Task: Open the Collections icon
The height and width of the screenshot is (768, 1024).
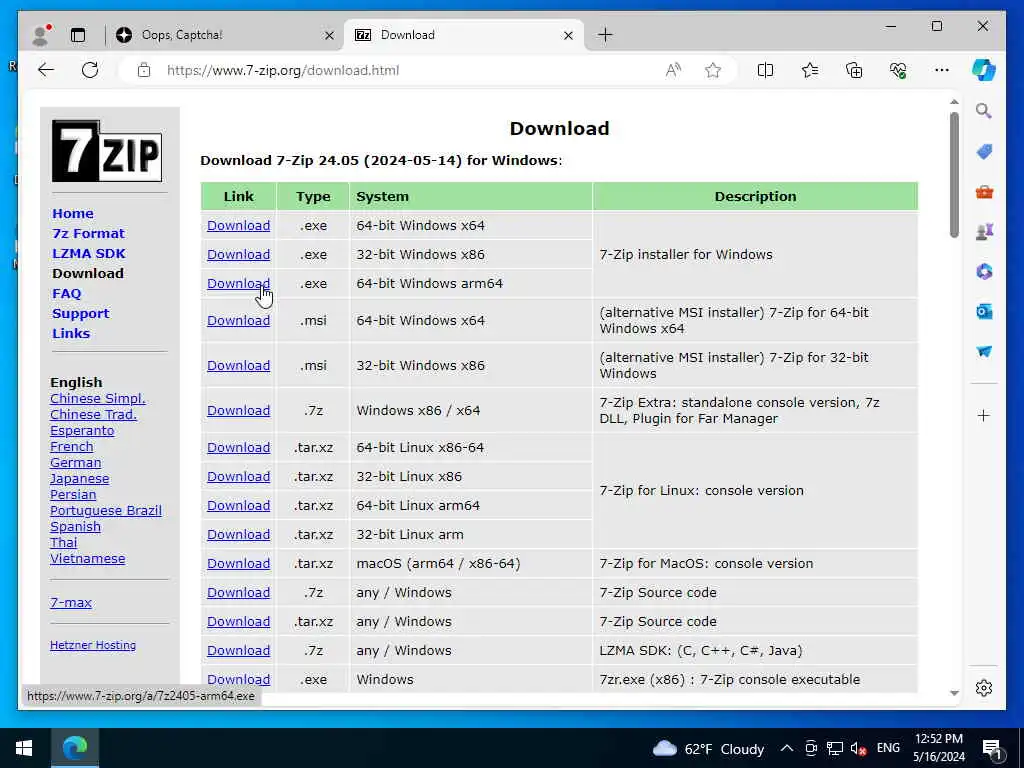Action: (x=854, y=70)
